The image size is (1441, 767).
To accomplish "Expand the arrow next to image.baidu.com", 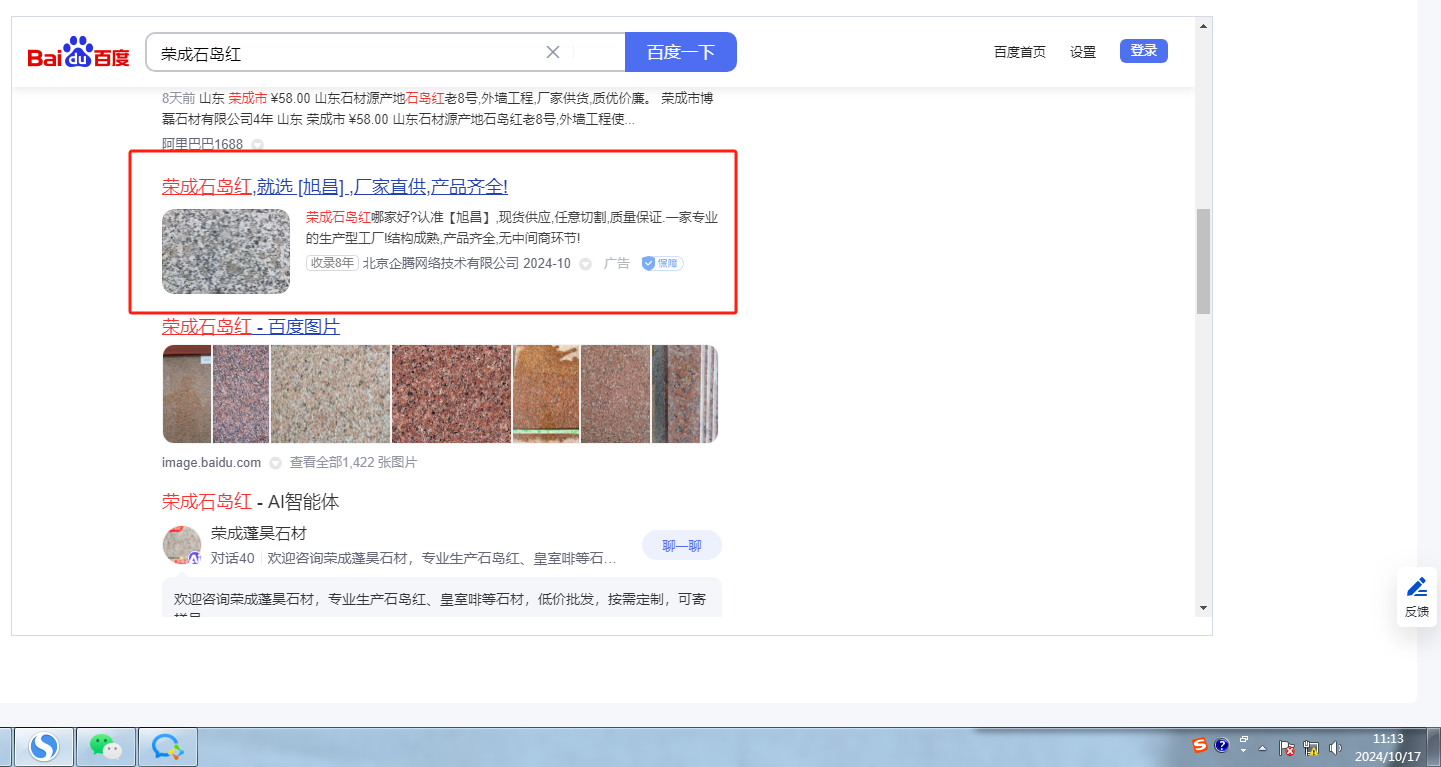I will (x=275, y=463).
